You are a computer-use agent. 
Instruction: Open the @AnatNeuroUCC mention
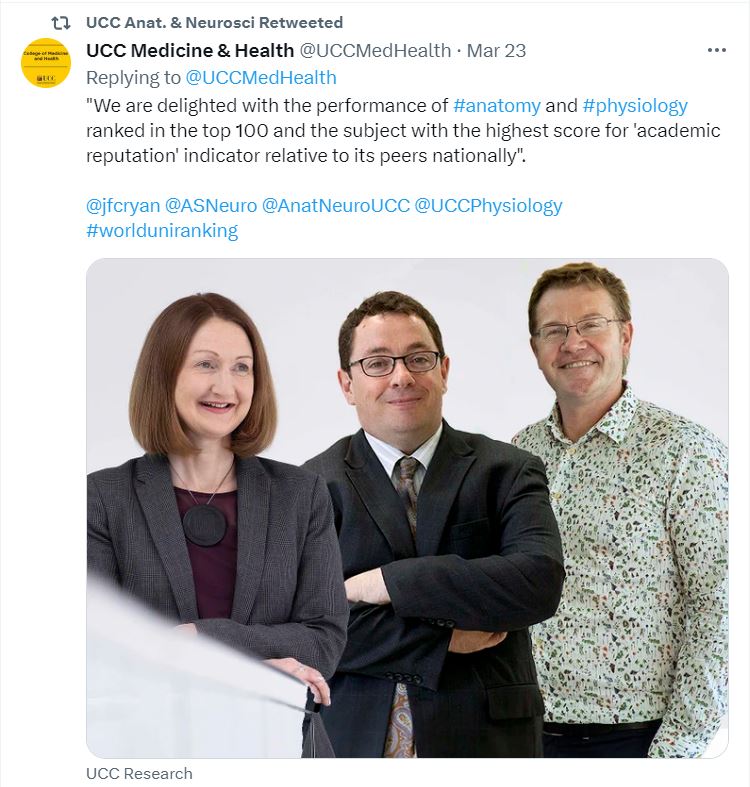pos(336,206)
